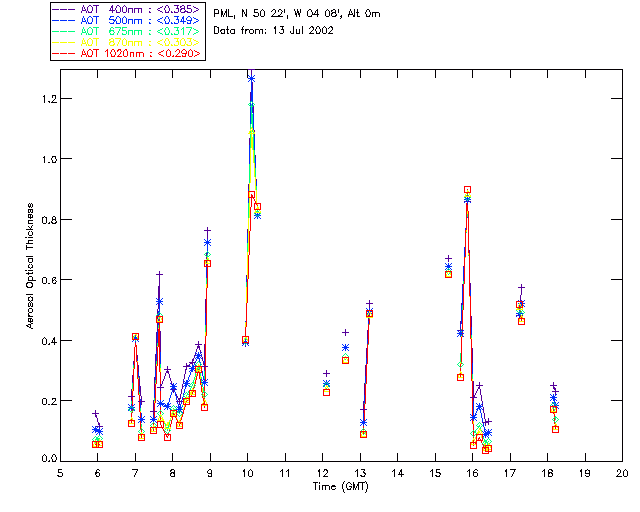Click the 'Time (GMT)' x-axis title
The image size is (640, 512).
pyautogui.click(x=340, y=487)
